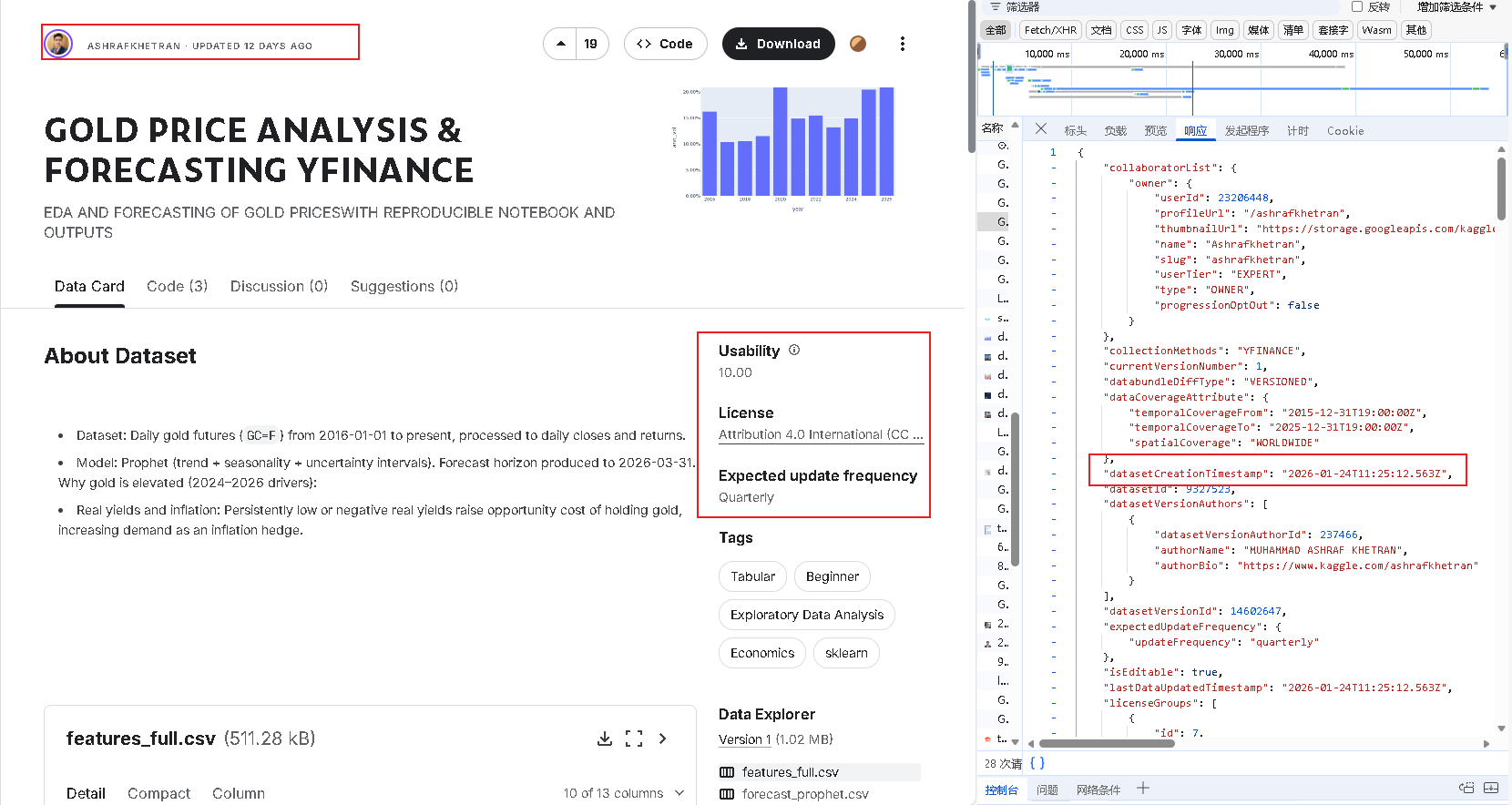The image size is (1512, 805).
Task: Click the sklearn tag
Action: click(846, 653)
